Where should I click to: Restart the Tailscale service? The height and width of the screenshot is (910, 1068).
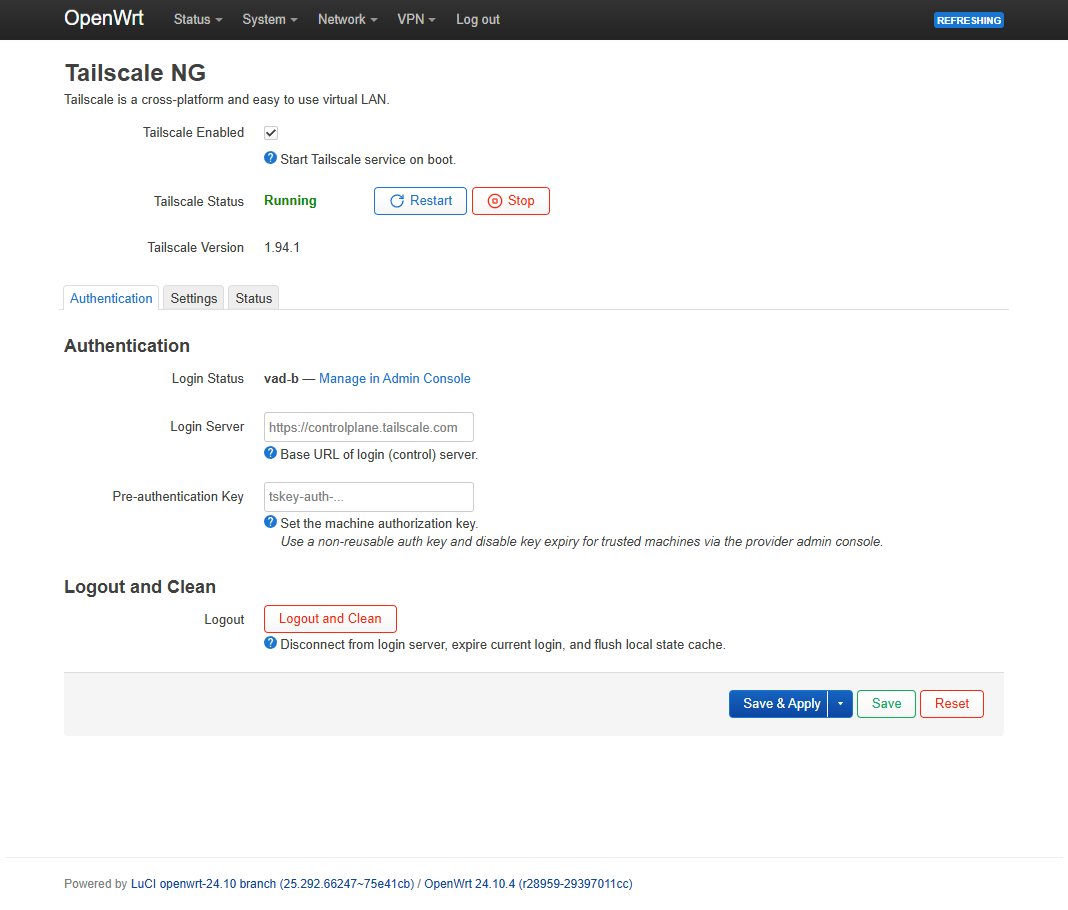[x=420, y=201]
